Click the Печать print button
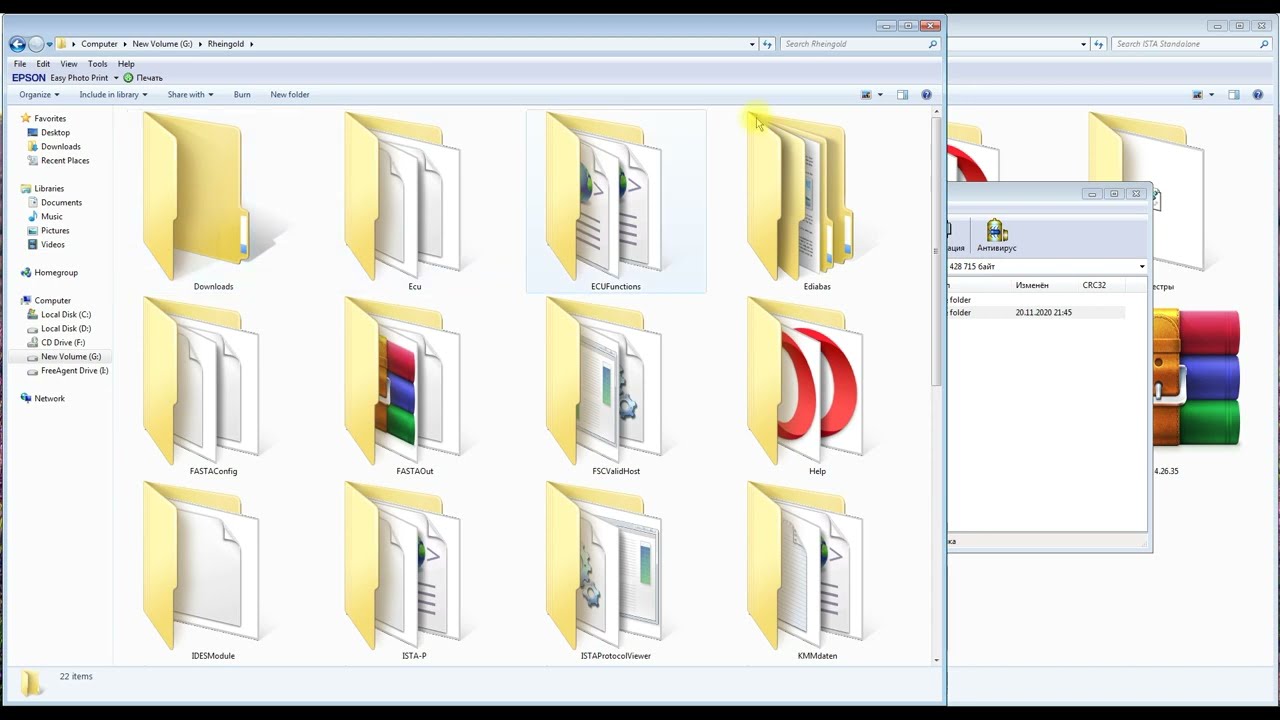 tap(143, 78)
